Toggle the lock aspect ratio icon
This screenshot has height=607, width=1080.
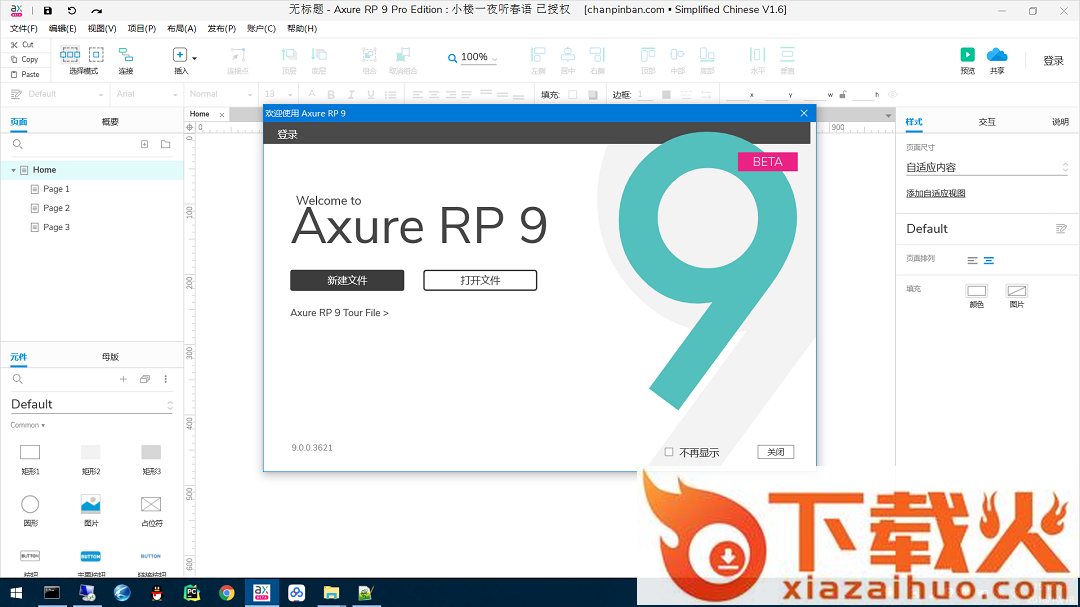click(x=842, y=94)
